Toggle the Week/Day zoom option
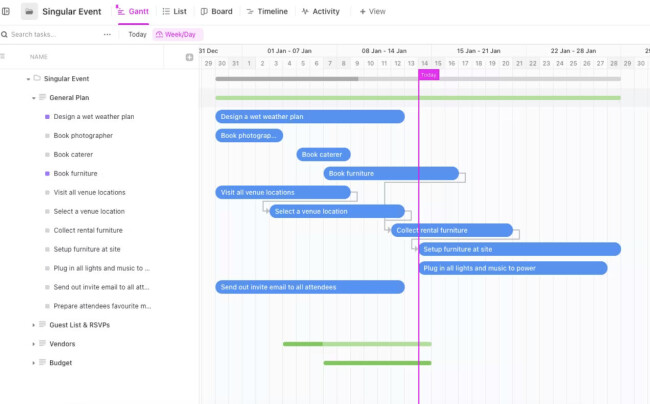 tap(178, 34)
